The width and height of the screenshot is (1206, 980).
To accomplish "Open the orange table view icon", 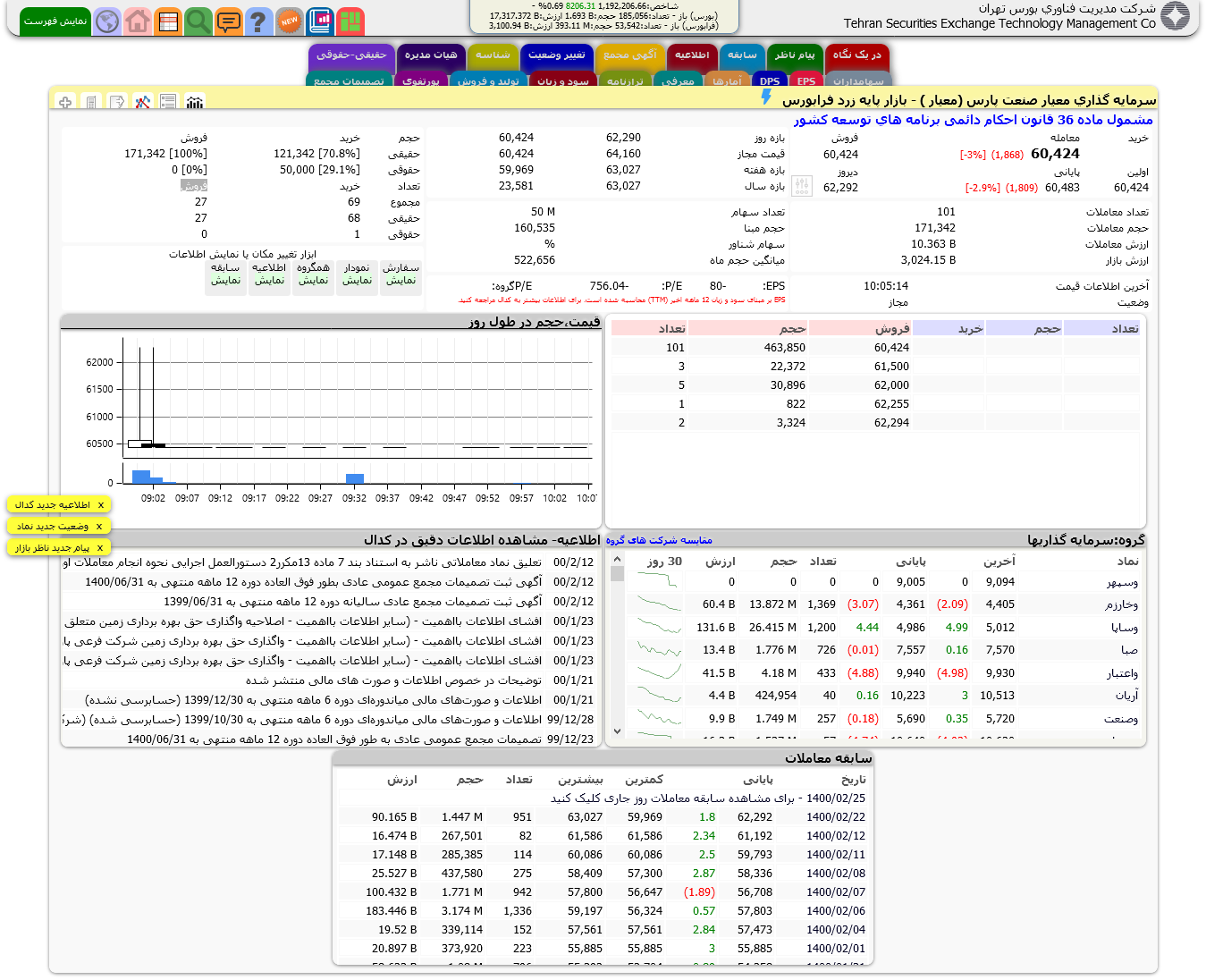I will point(168,21).
